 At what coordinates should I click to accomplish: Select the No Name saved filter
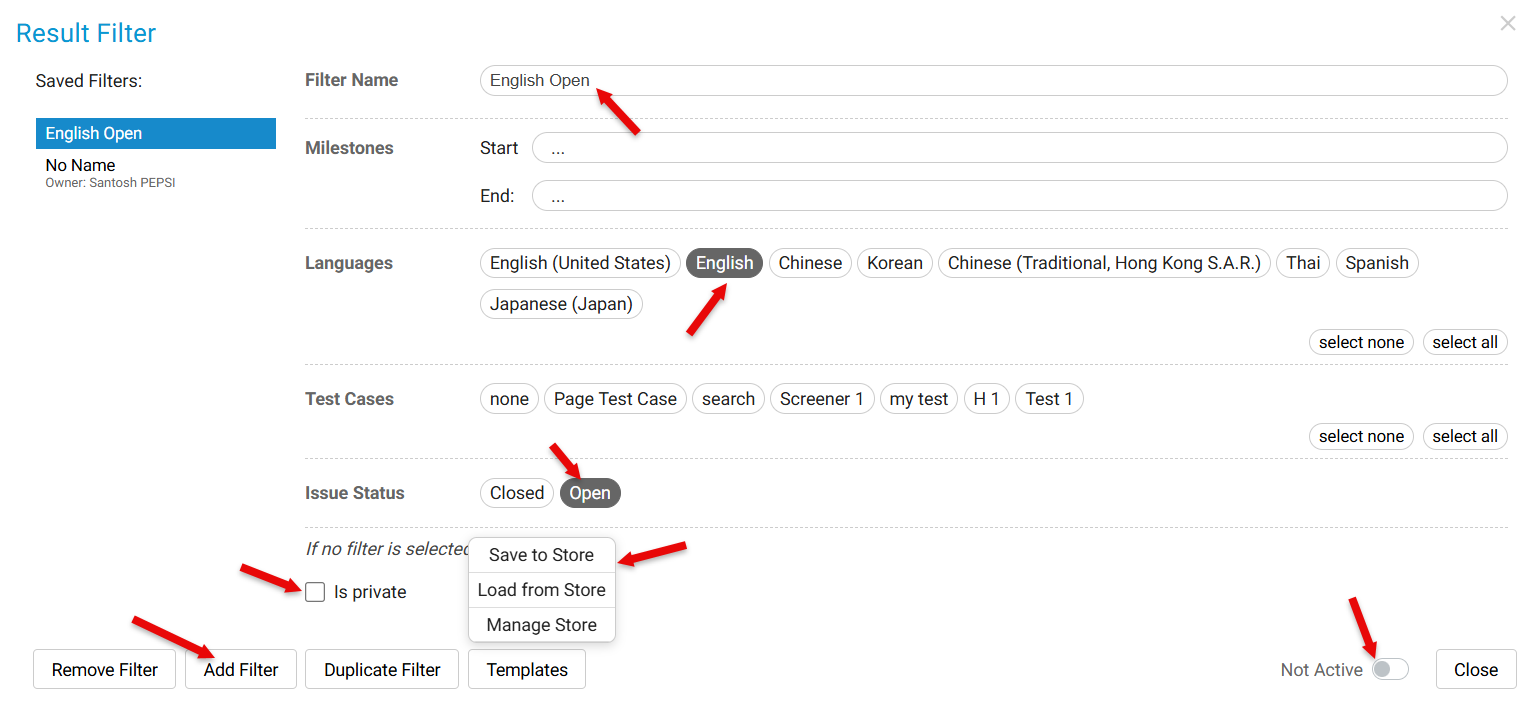[81, 166]
